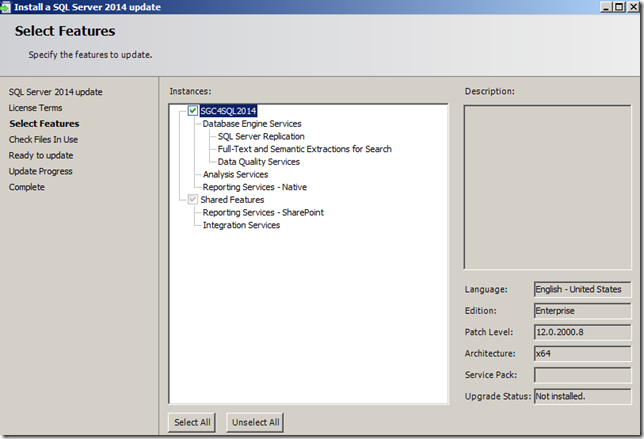The image size is (644, 439).
Task: Click the empty Service Pack field
Action: pos(582,375)
